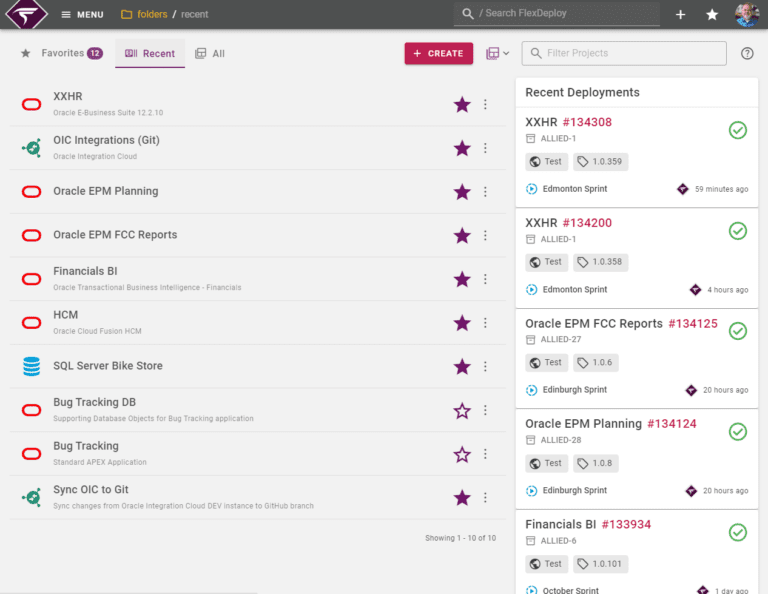Click the OIC Integrations (Git) project icon
This screenshot has width=768, height=594.
click(31, 148)
